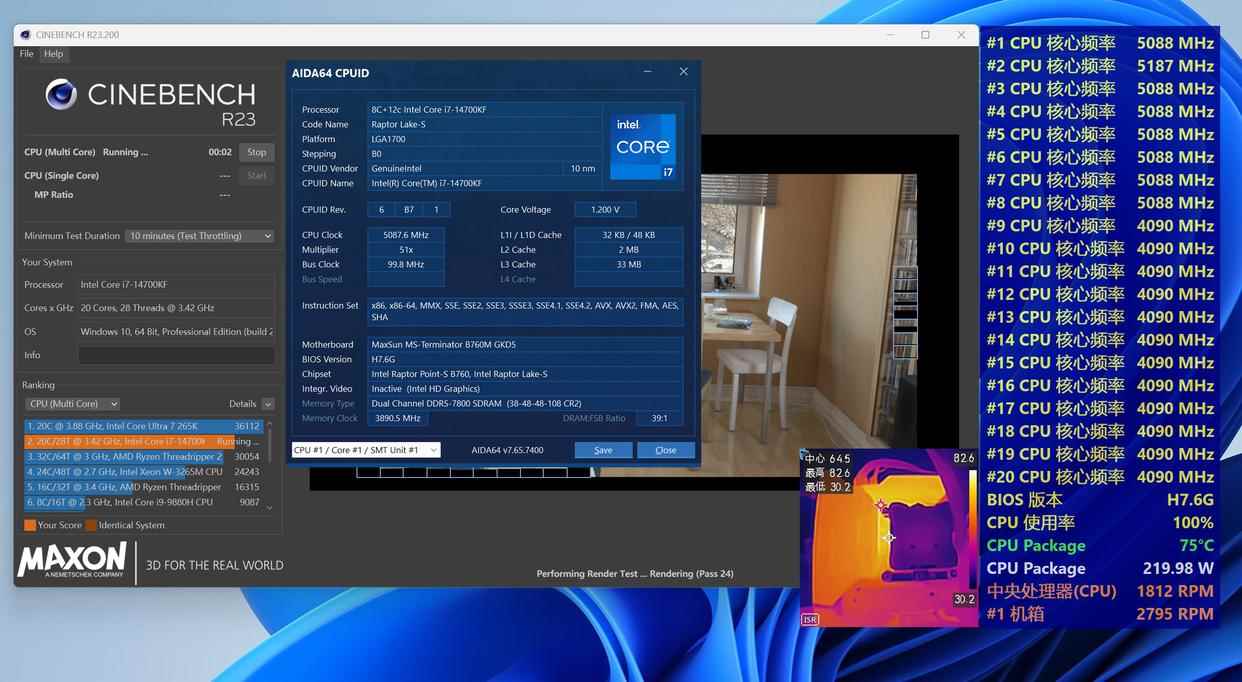
Task: Click the Close button in AIDA64 CPUID
Action: pos(666,450)
